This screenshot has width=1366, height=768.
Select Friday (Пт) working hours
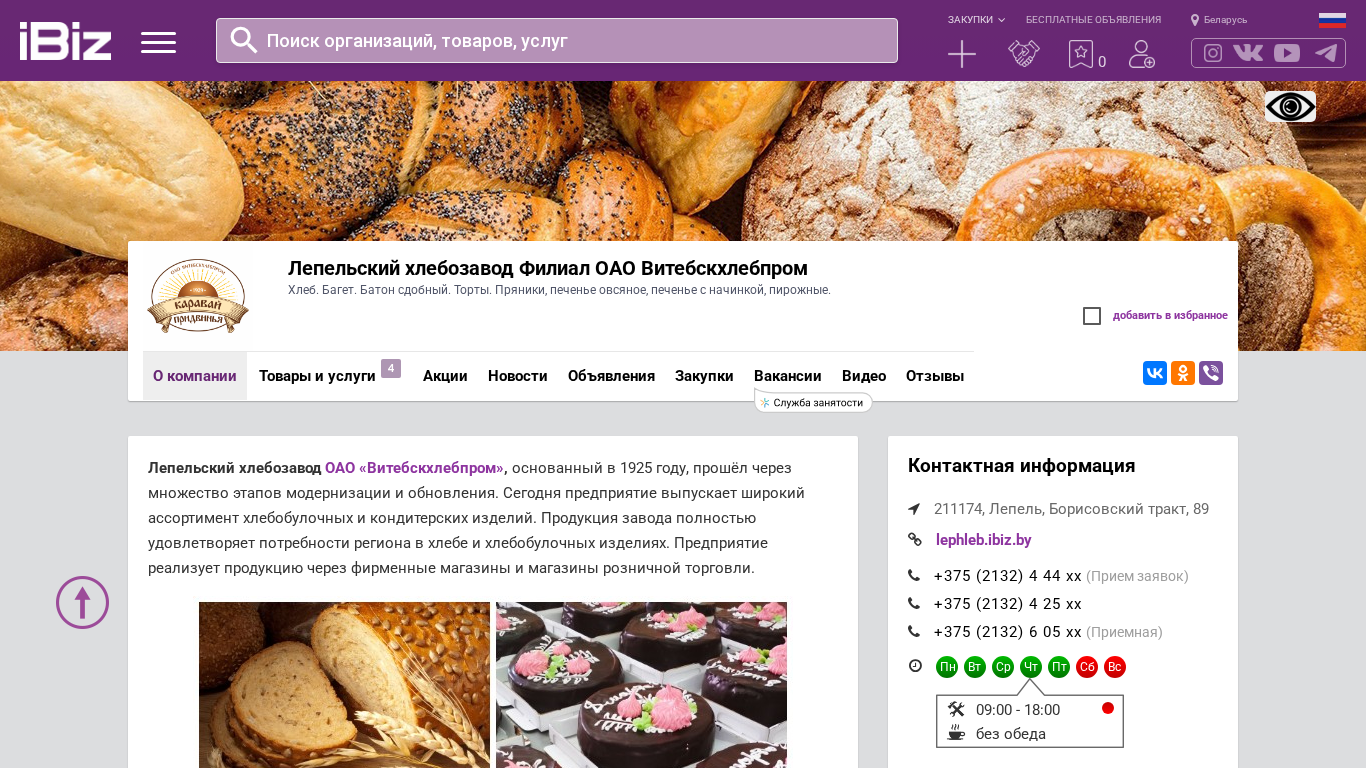[1059, 667]
